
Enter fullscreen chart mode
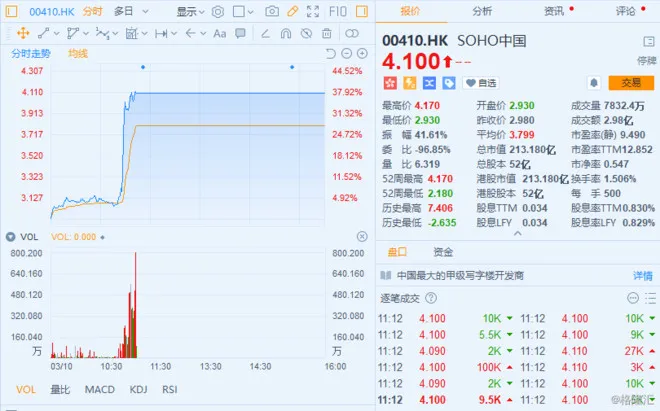click(313, 11)
